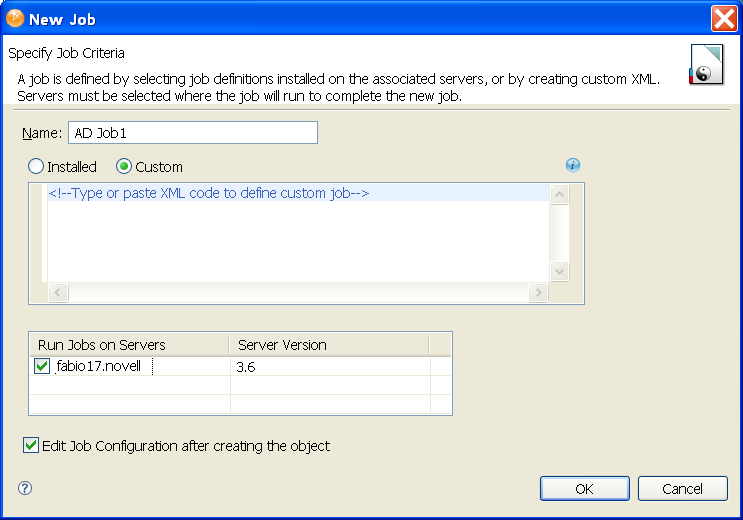This screenshot has height=520, width=743.
Task: Click the XML area scroll up arrow
Action: (560, 195)
